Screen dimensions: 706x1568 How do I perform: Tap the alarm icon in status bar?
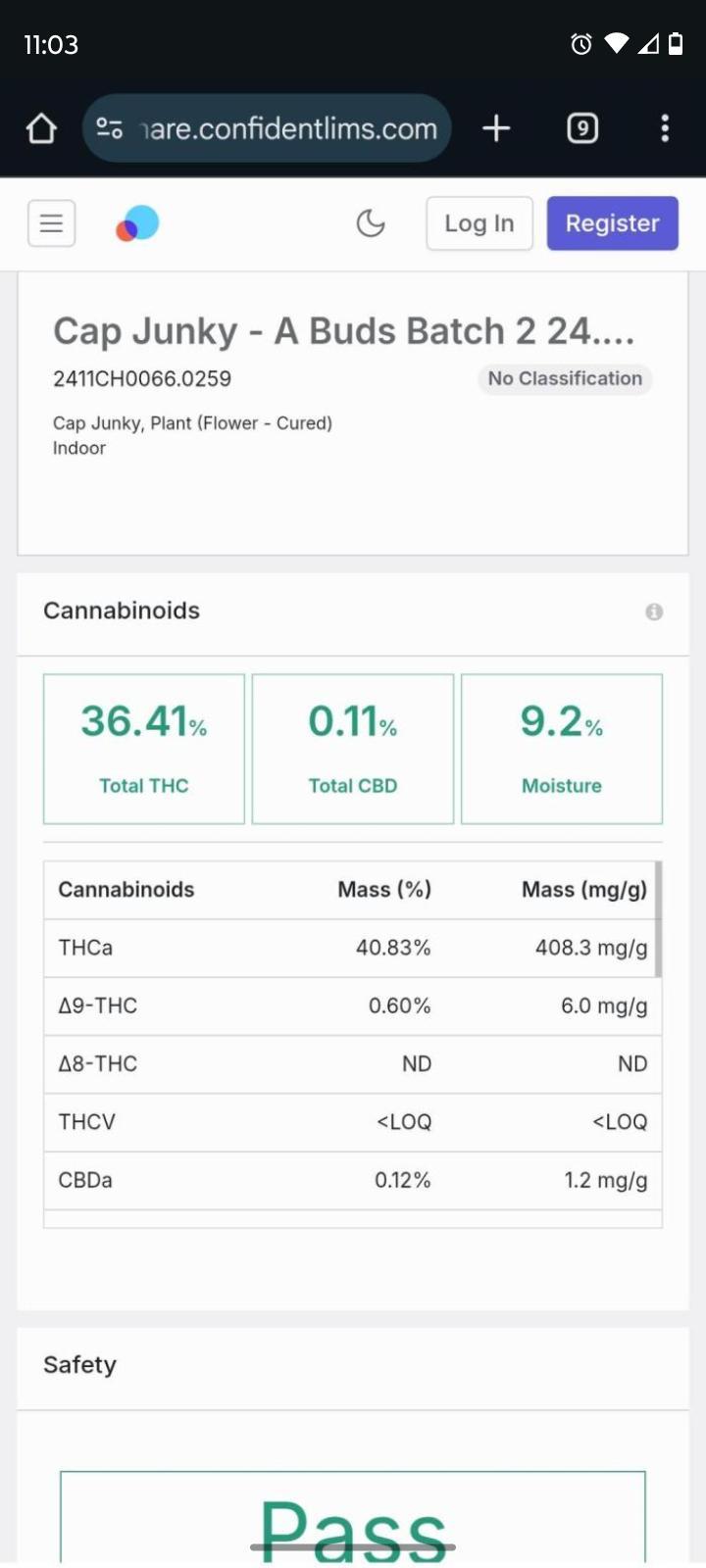coord(581,44)
